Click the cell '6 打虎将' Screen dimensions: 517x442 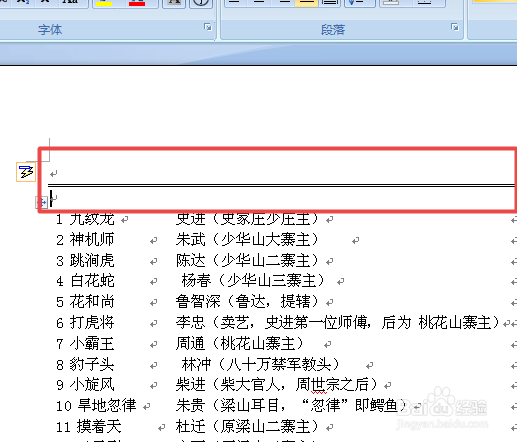(85, 323)
